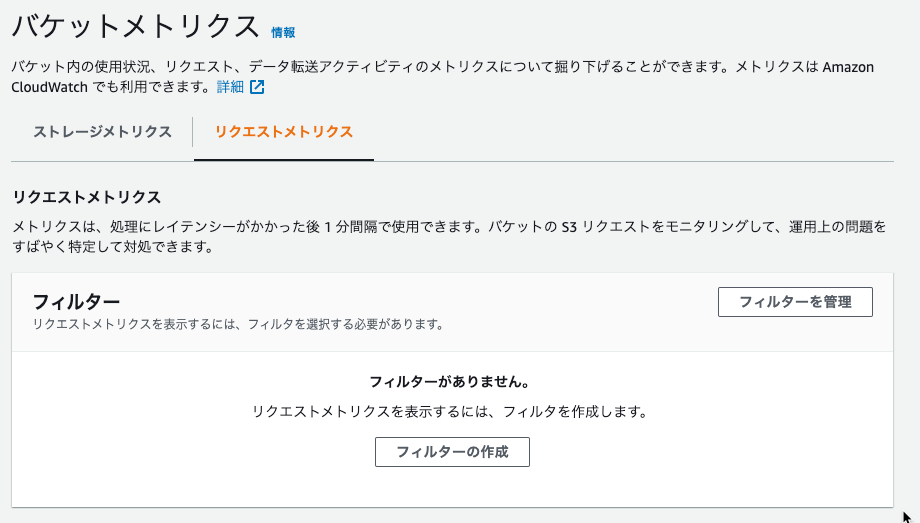Click the フィルターがありません。 empty-state message

(x=450, y=382)
